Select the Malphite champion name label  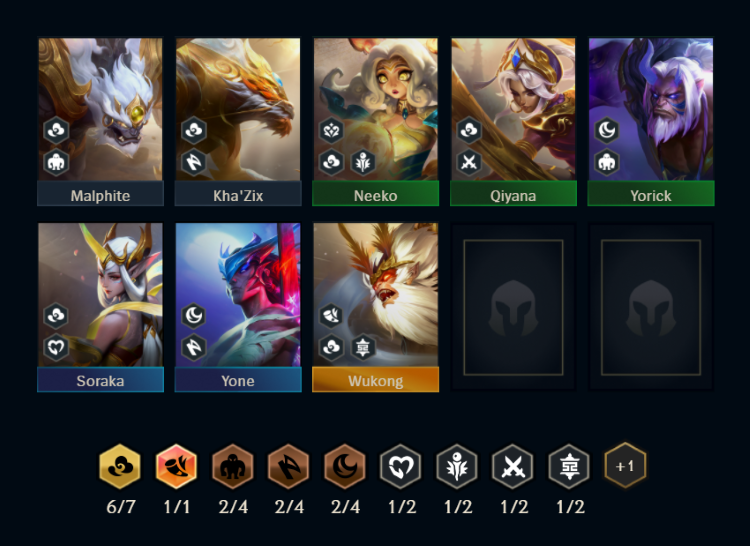pyautogui.click(x=100, y=194)
